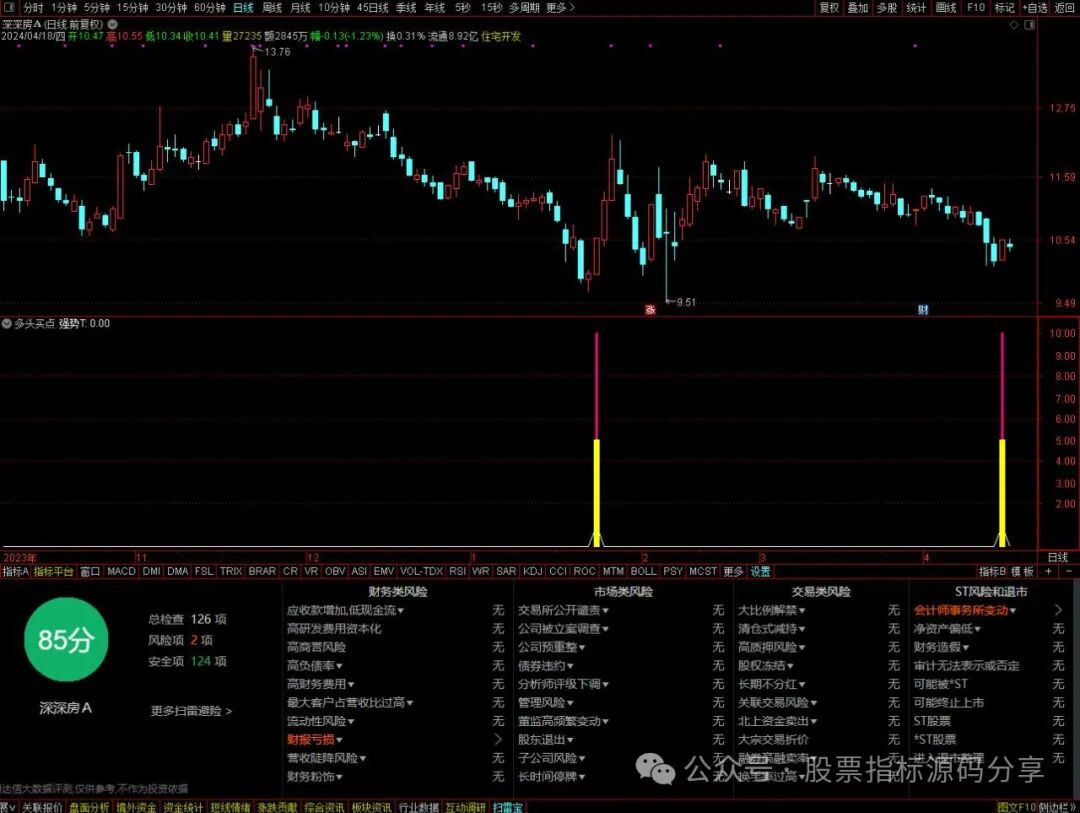Click the red marker icon below the chart

click(x=650, y=309)
